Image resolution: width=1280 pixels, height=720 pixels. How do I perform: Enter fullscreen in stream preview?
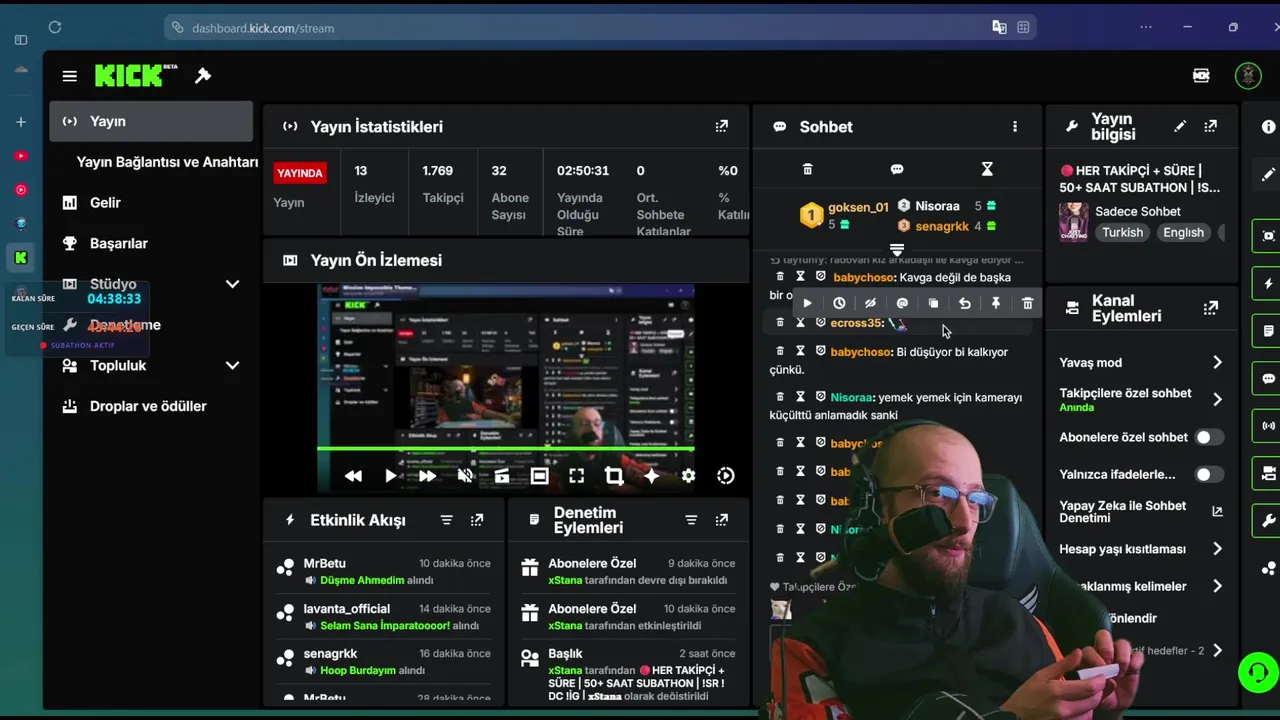point(577,476)
